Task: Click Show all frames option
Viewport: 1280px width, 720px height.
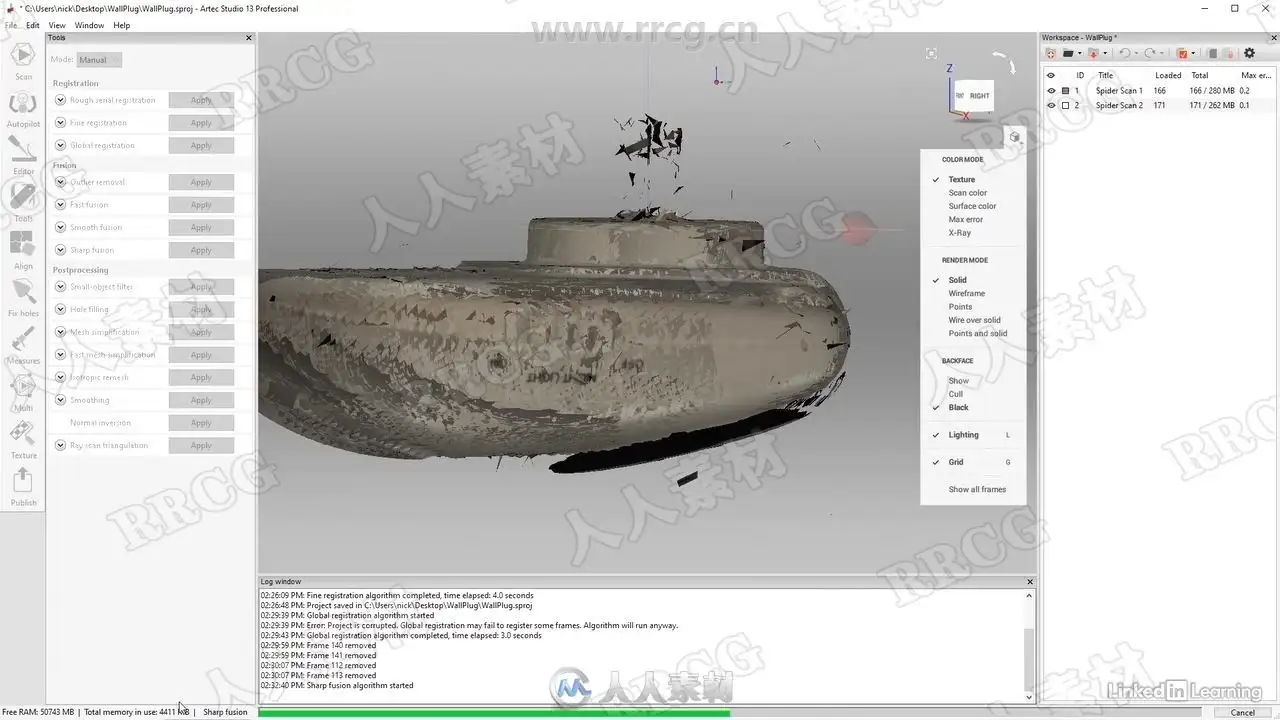Action: tap(977, 489)
